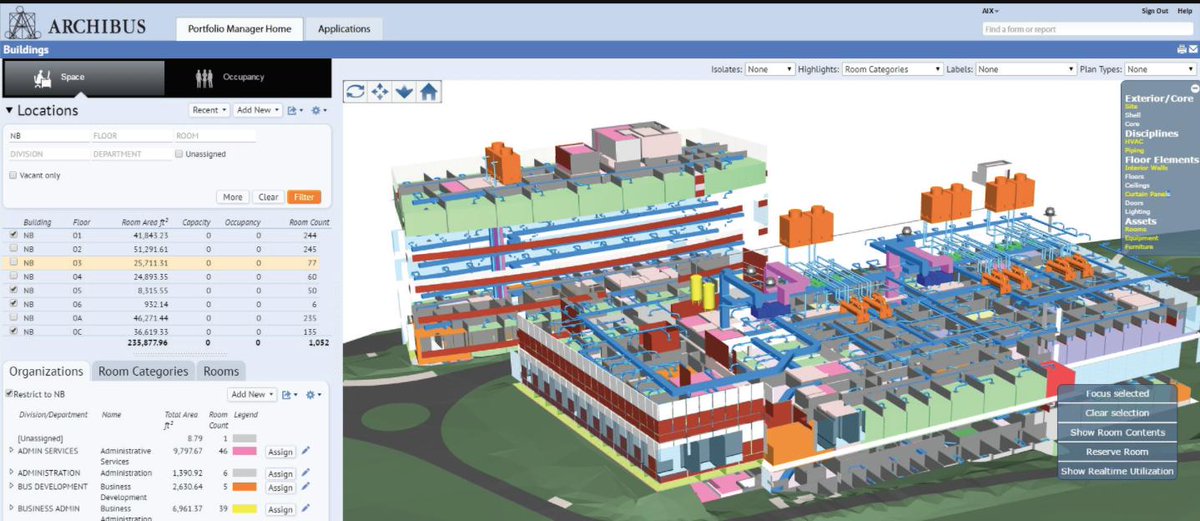
Task: Toggle checkbox for NB floor 0A
Action: (13, 316)
